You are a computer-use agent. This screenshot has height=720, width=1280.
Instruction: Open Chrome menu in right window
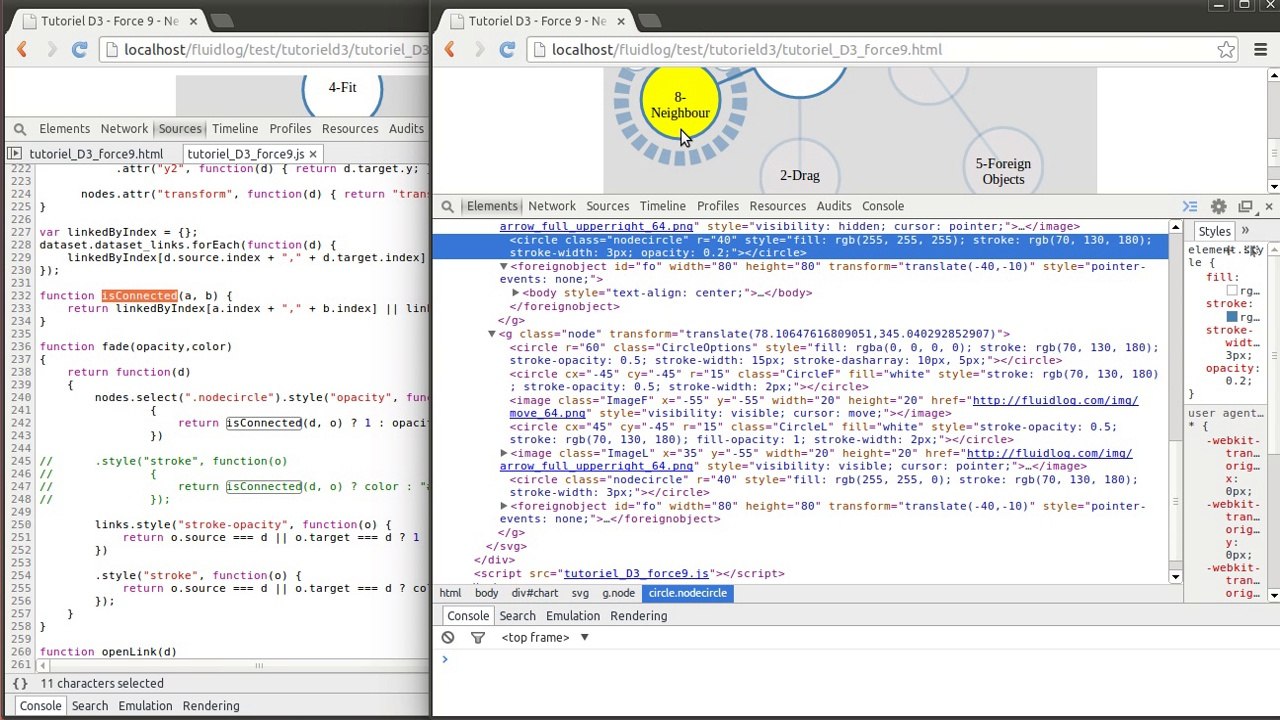[x=1259, y=50]
